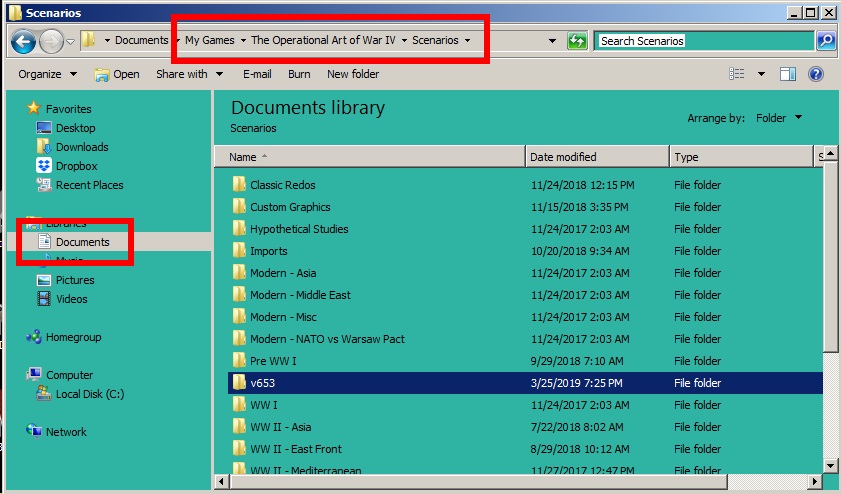This screenshot has width=841, height=494.
Task: Click the change view icon
Action: (x=736, y=74)
